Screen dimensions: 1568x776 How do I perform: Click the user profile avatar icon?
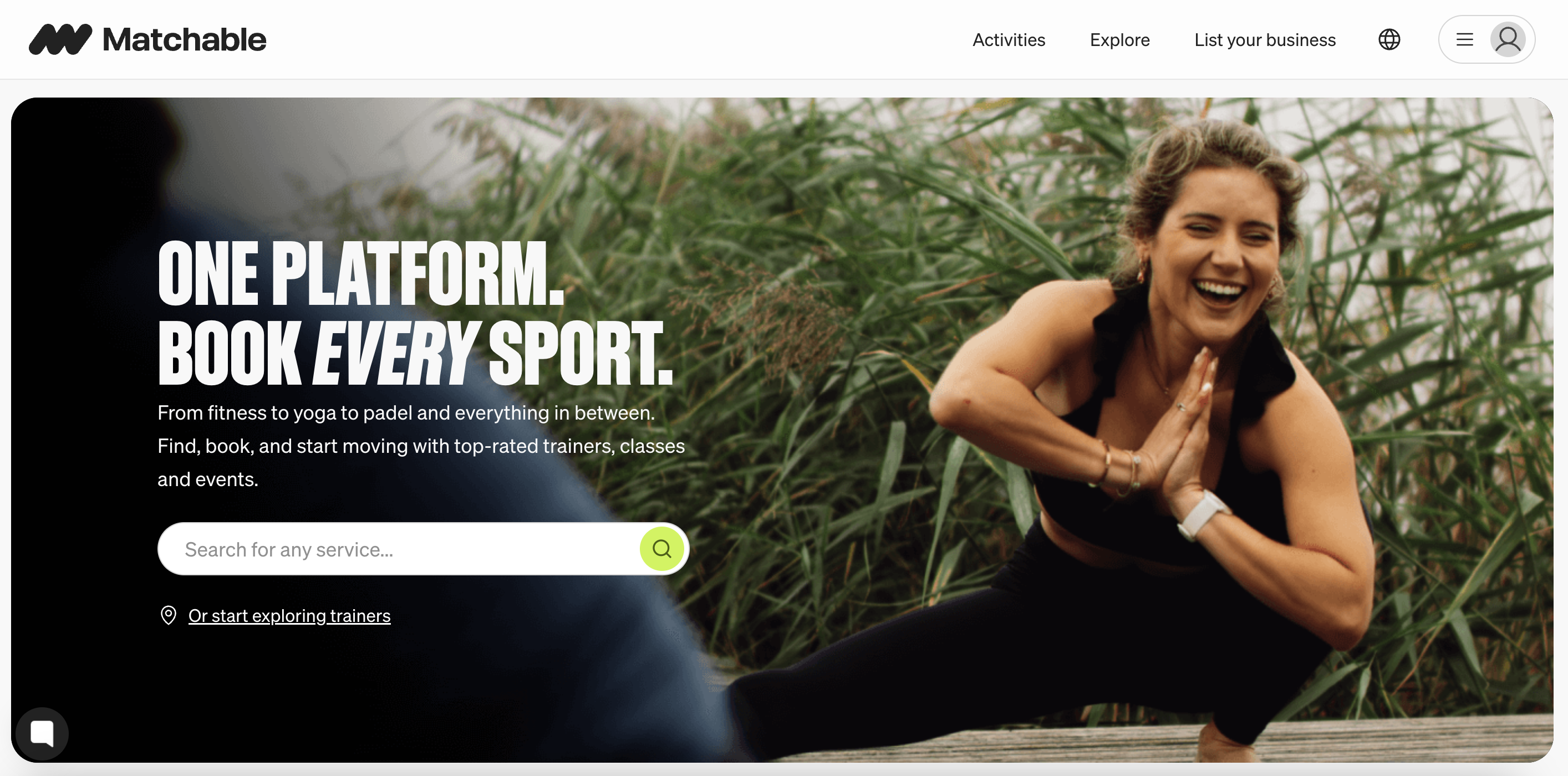1507,39
